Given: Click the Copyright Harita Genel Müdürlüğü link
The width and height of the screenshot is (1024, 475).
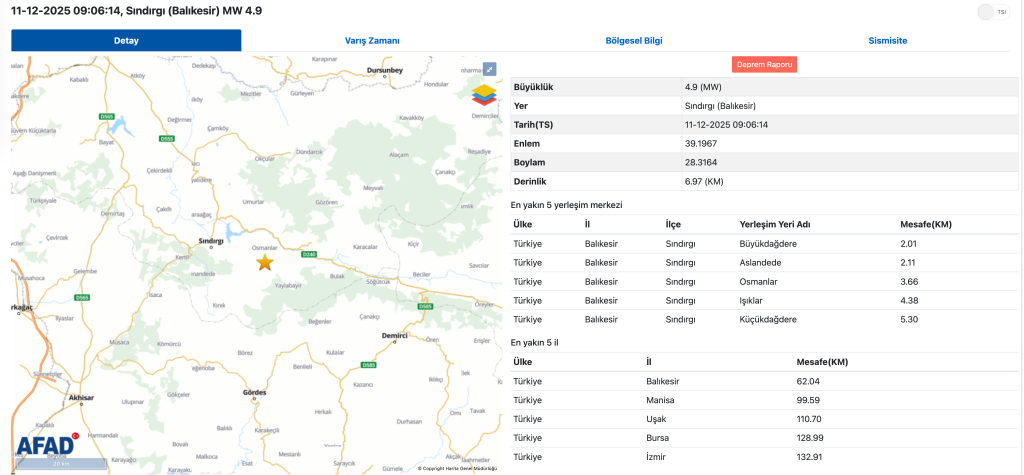Looking at the screenshot, I should 457,468.
